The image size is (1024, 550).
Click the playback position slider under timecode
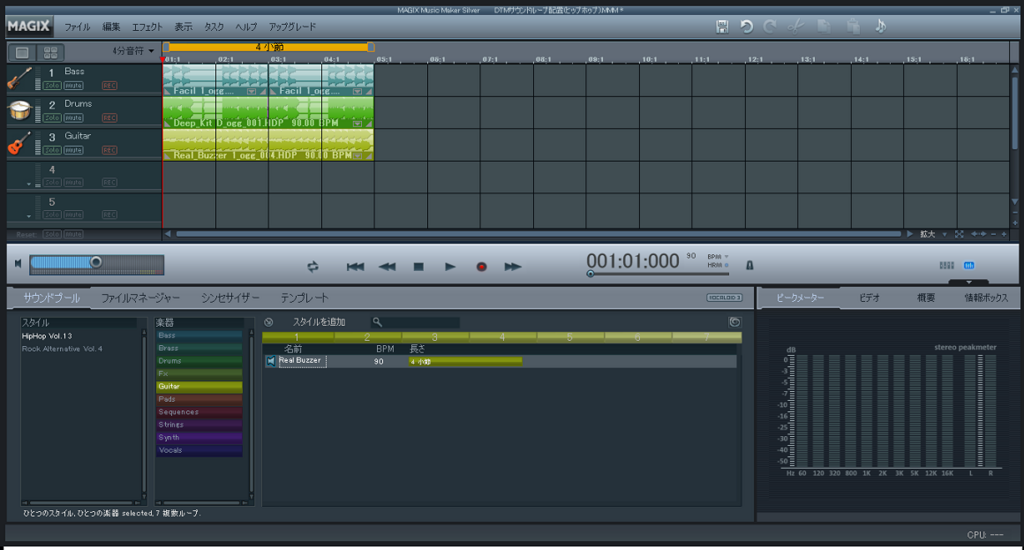[x=590, y=274]
